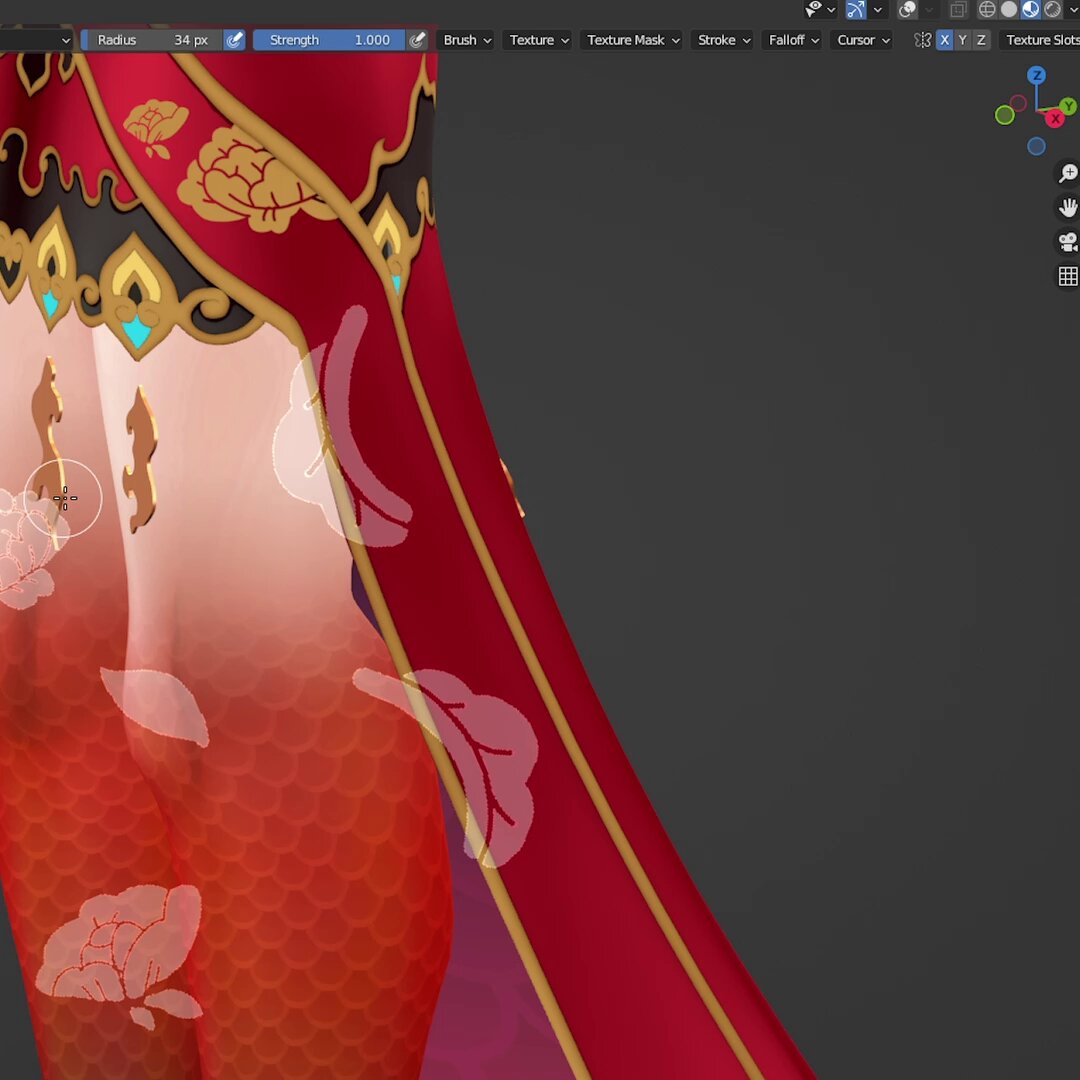Click the hollow green negative Y gizmo circle
1080x1080 pixels.
coord(1004,115)
